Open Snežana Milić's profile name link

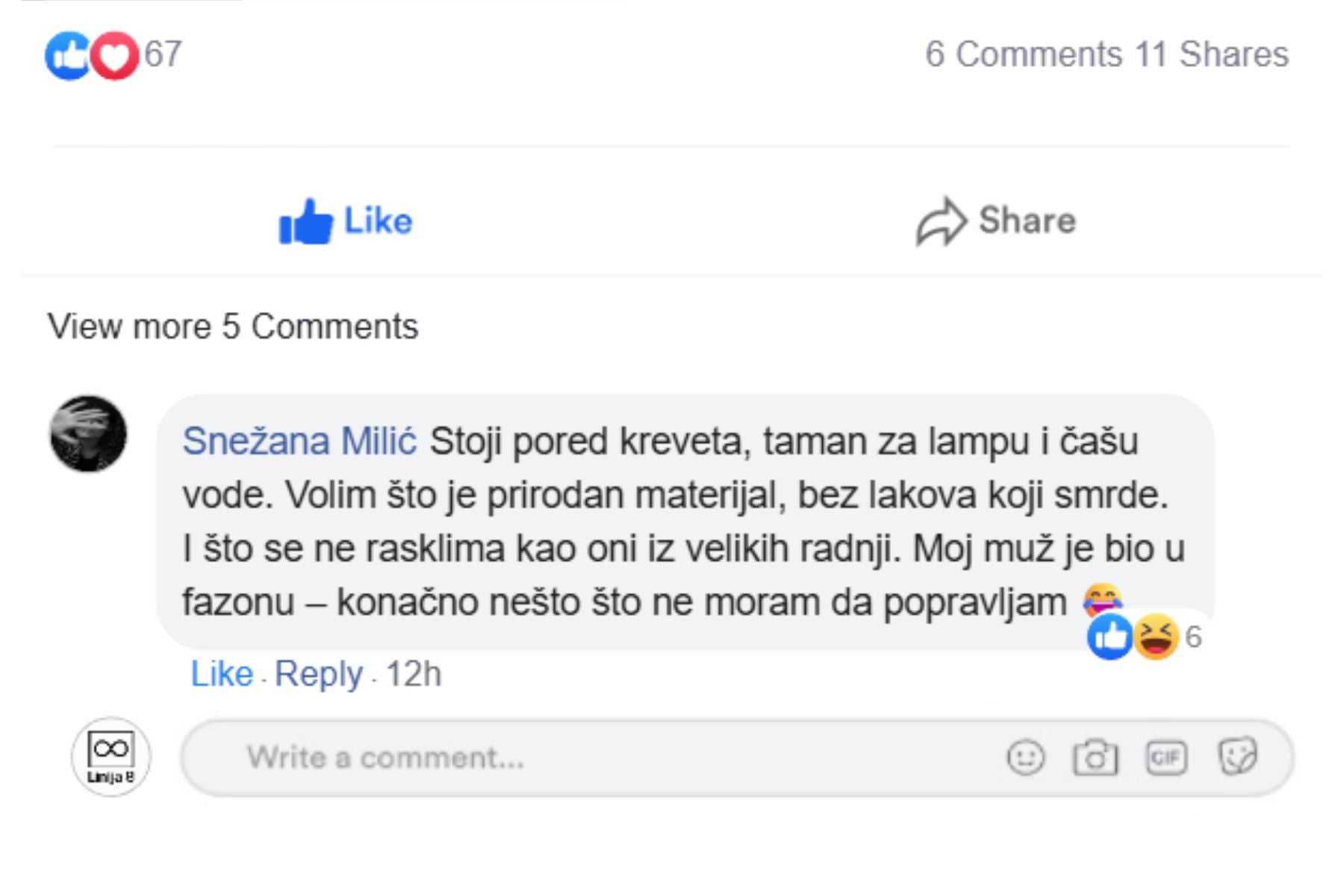tap(299, 441)
